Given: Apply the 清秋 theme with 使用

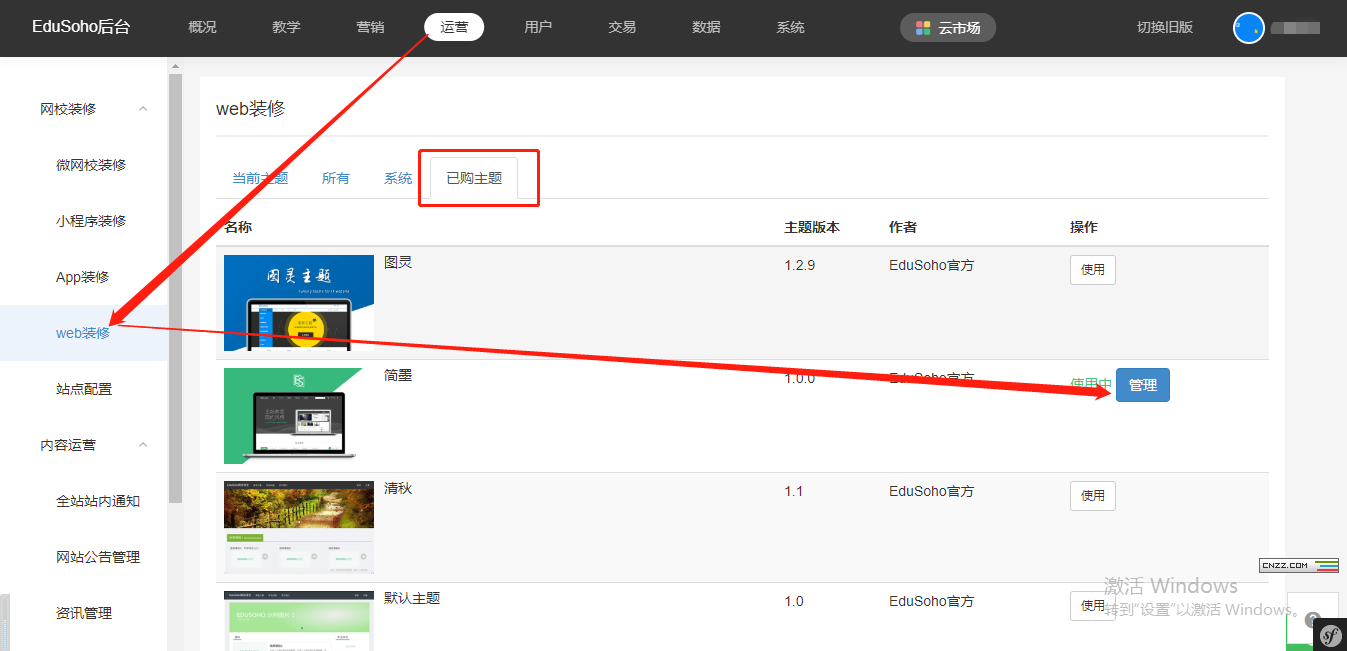Looking at the screenshot, I should pyautogui.click(x=1092, y=496).
